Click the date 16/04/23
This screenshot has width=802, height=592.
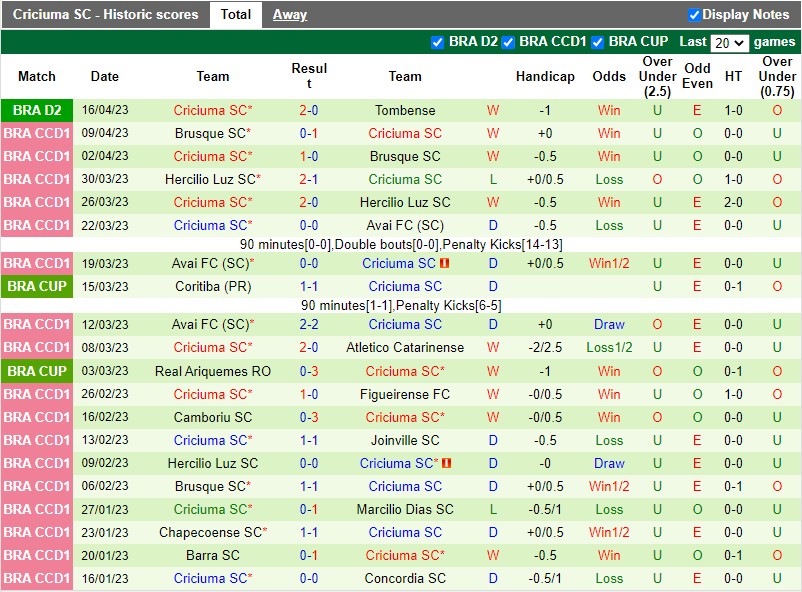105,110
